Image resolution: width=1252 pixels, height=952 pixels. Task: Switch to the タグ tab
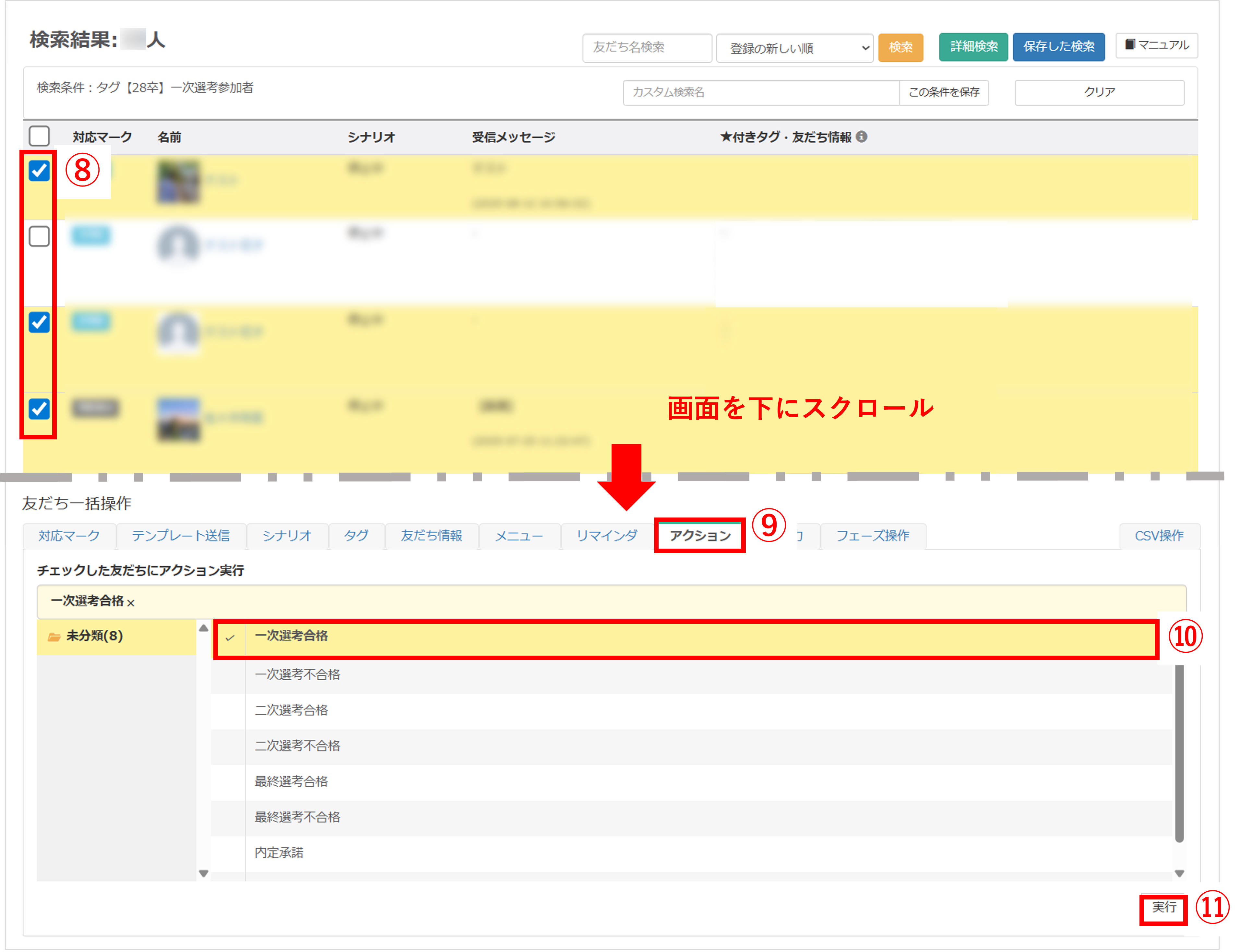(x=356, y=536)
